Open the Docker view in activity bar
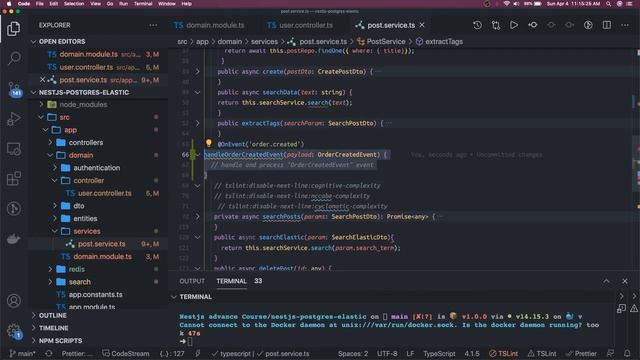The width and height of the screenshot is (640, 360). [x=13, y=239]
